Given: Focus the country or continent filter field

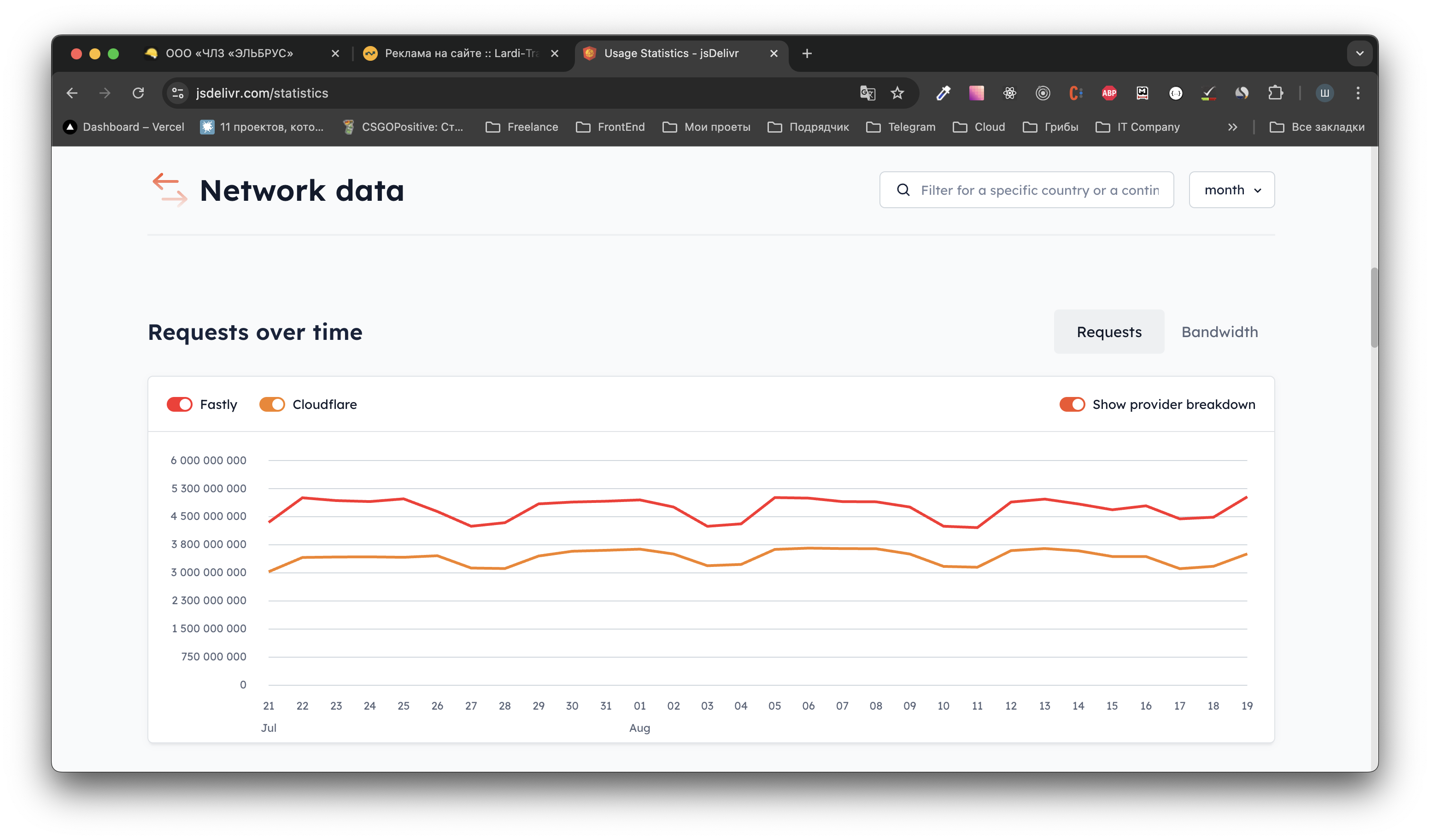Looking at the screenshot, I should [x=1038, y=190].
